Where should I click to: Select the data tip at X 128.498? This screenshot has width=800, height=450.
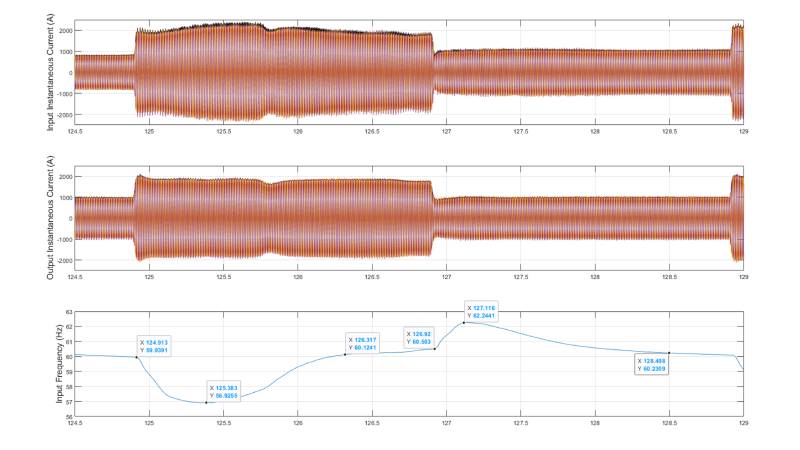pos(655,364)
